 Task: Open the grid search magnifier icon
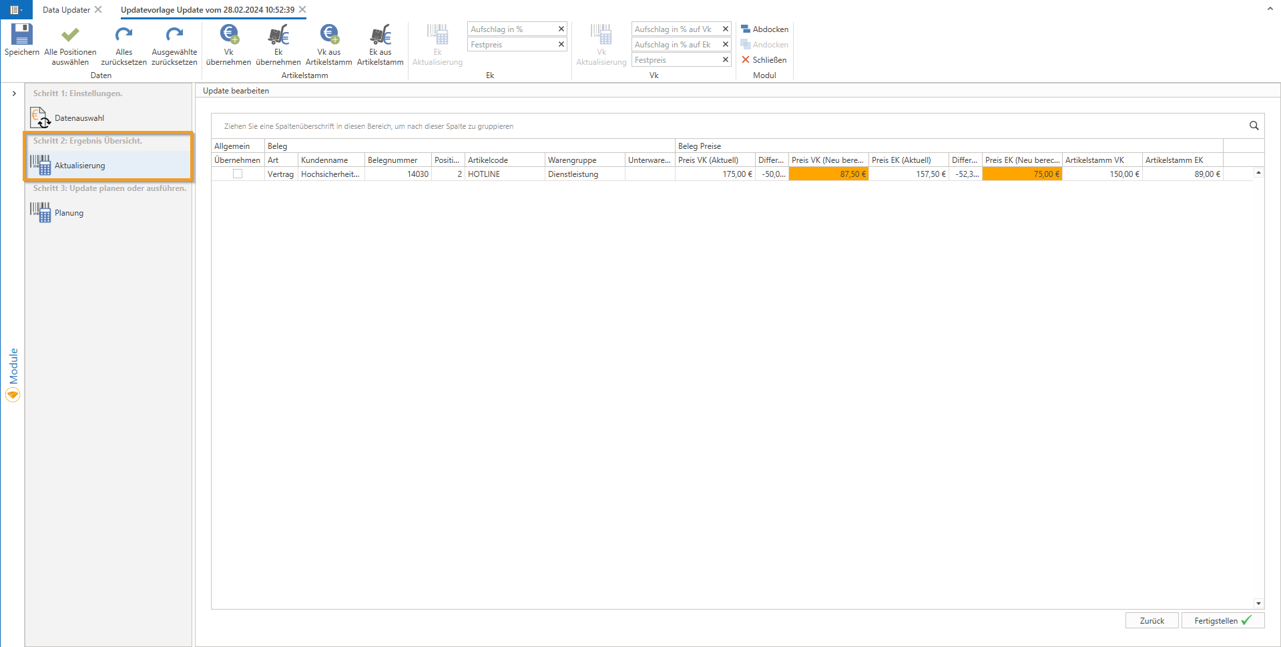click(1254, 126)
